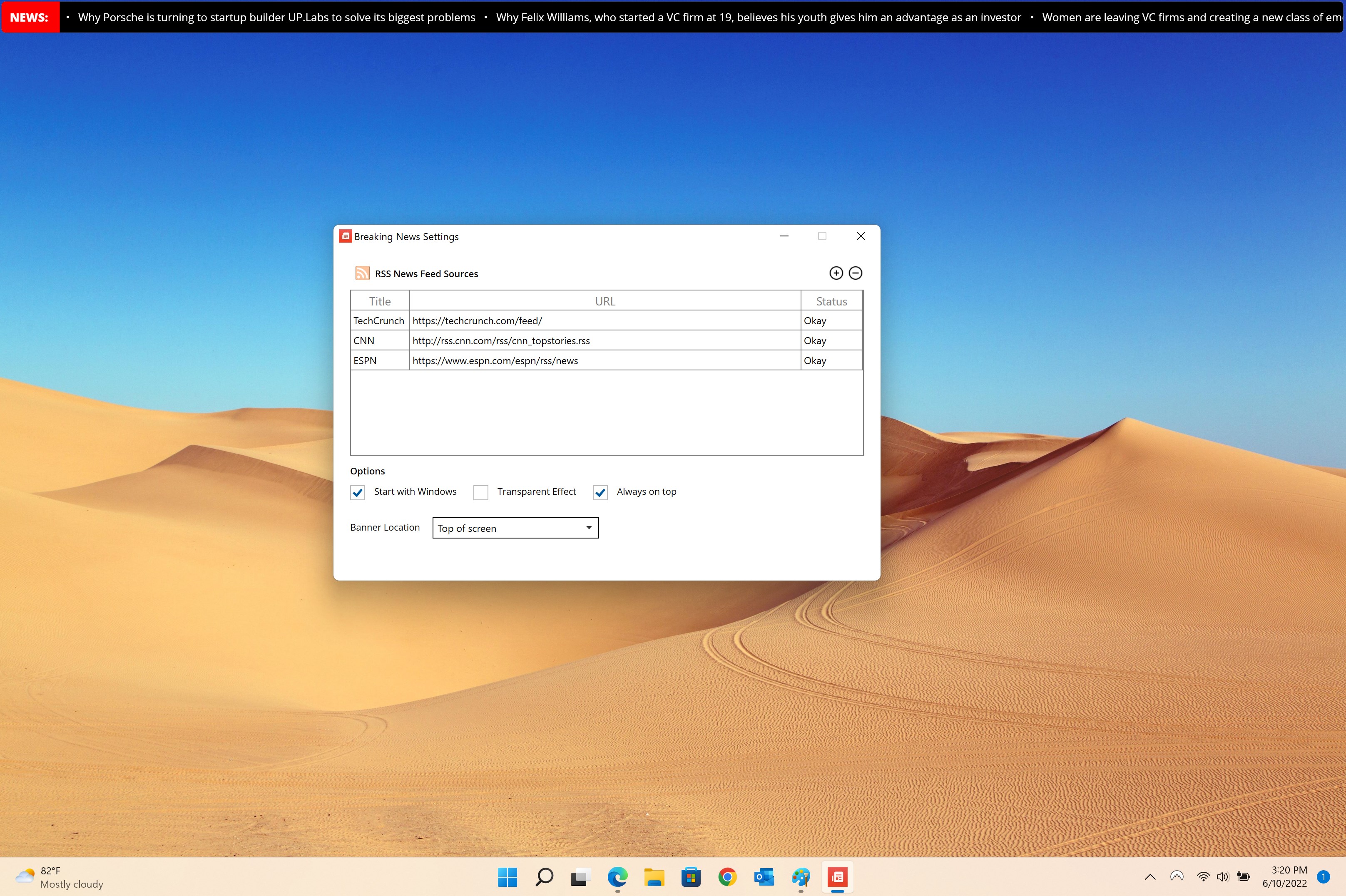The image size is (1346, 896).
Task: Click the Breaking News taskbar icon
Action: coord(837,876)
